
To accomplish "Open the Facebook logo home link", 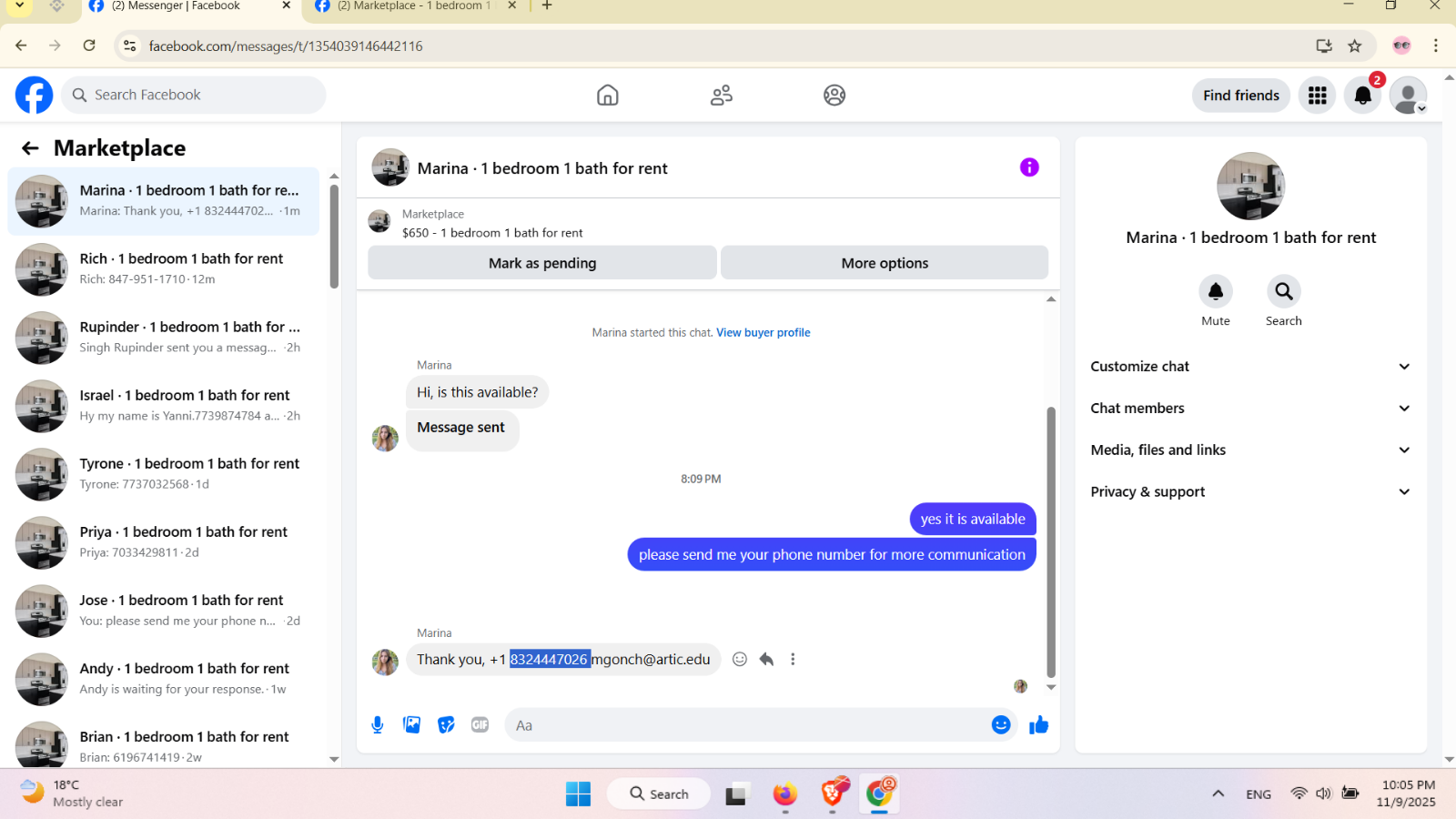I will [x=35, y=95].
